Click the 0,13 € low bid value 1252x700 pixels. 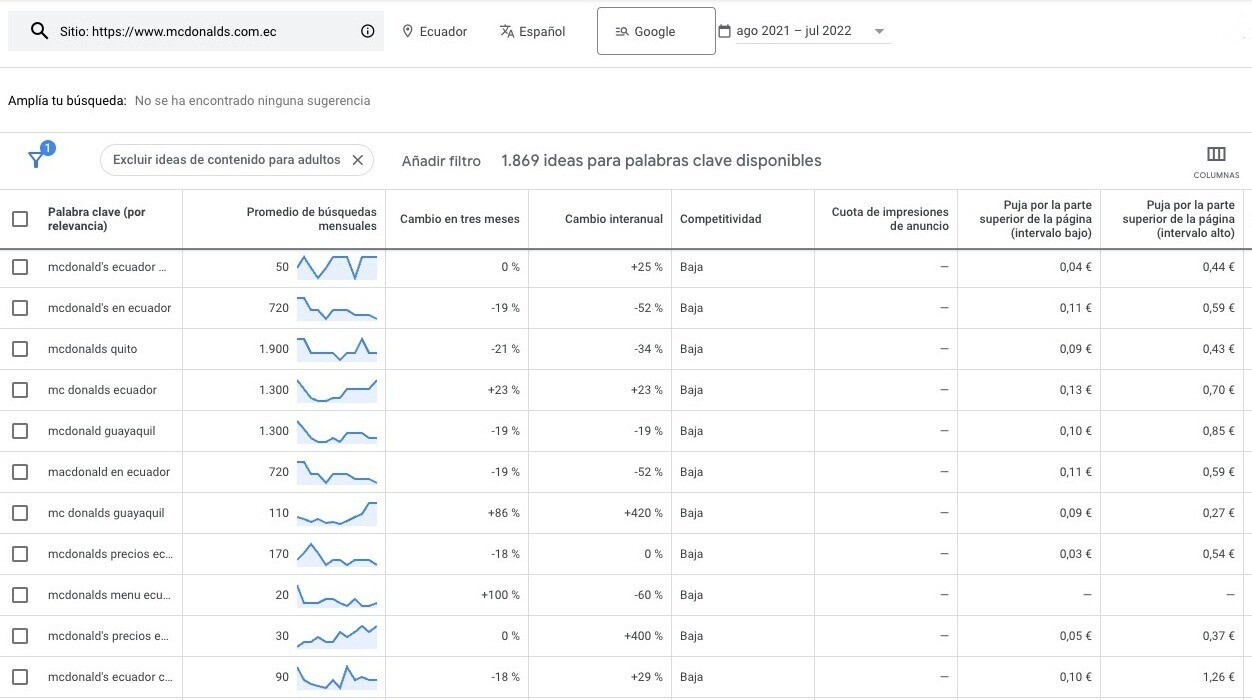point(1076,390)
